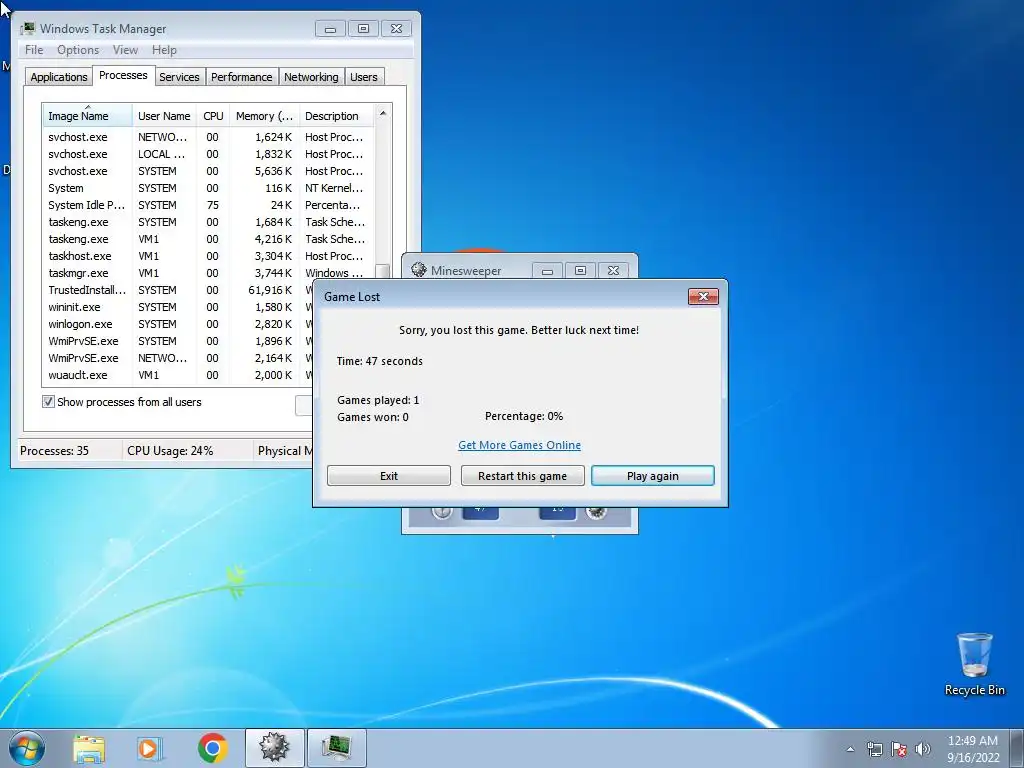Open Get More Games Online link

click(519, 445)
